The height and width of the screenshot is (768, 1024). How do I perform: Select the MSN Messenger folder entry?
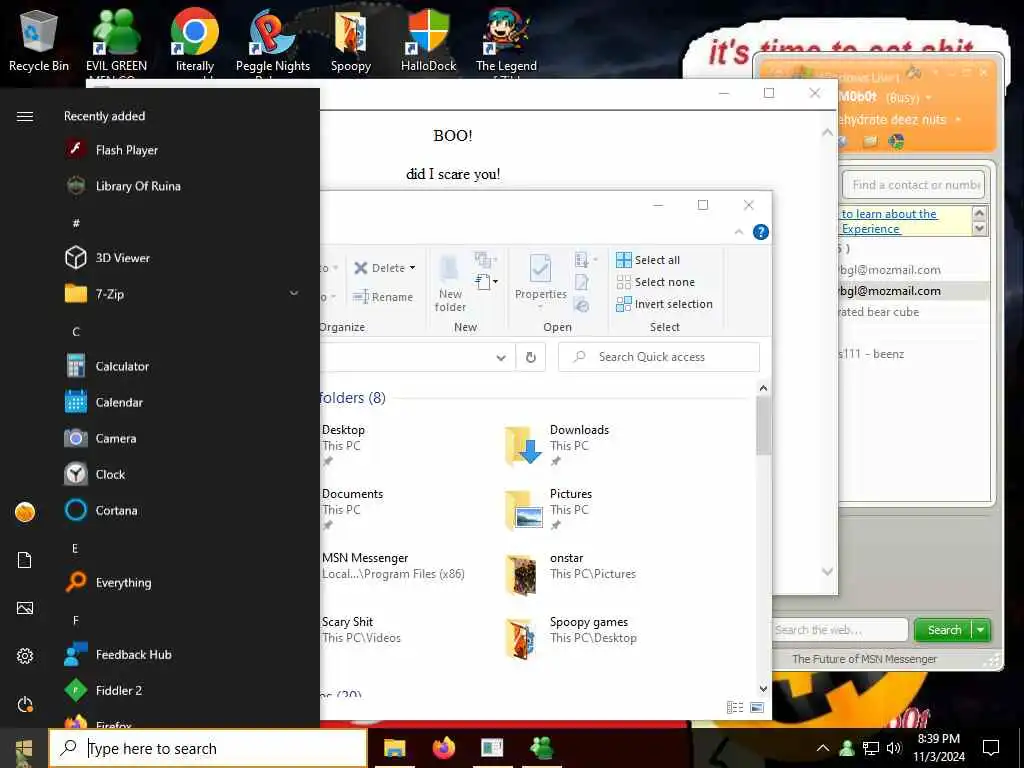click(x=393, y=566)
